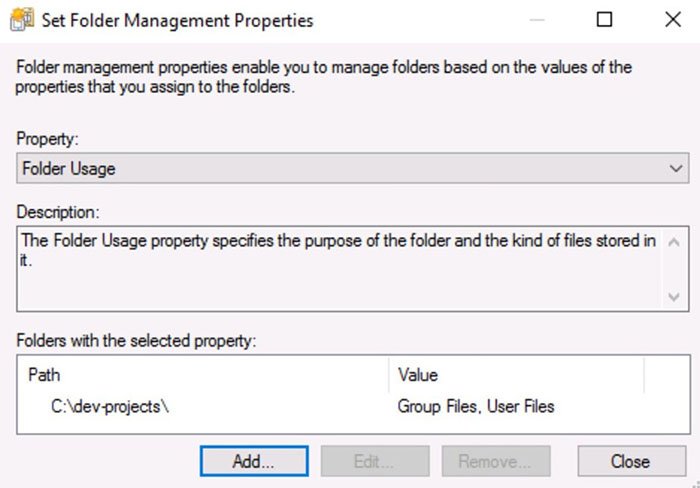Click the disabled Remove... button

click(496, 461)
